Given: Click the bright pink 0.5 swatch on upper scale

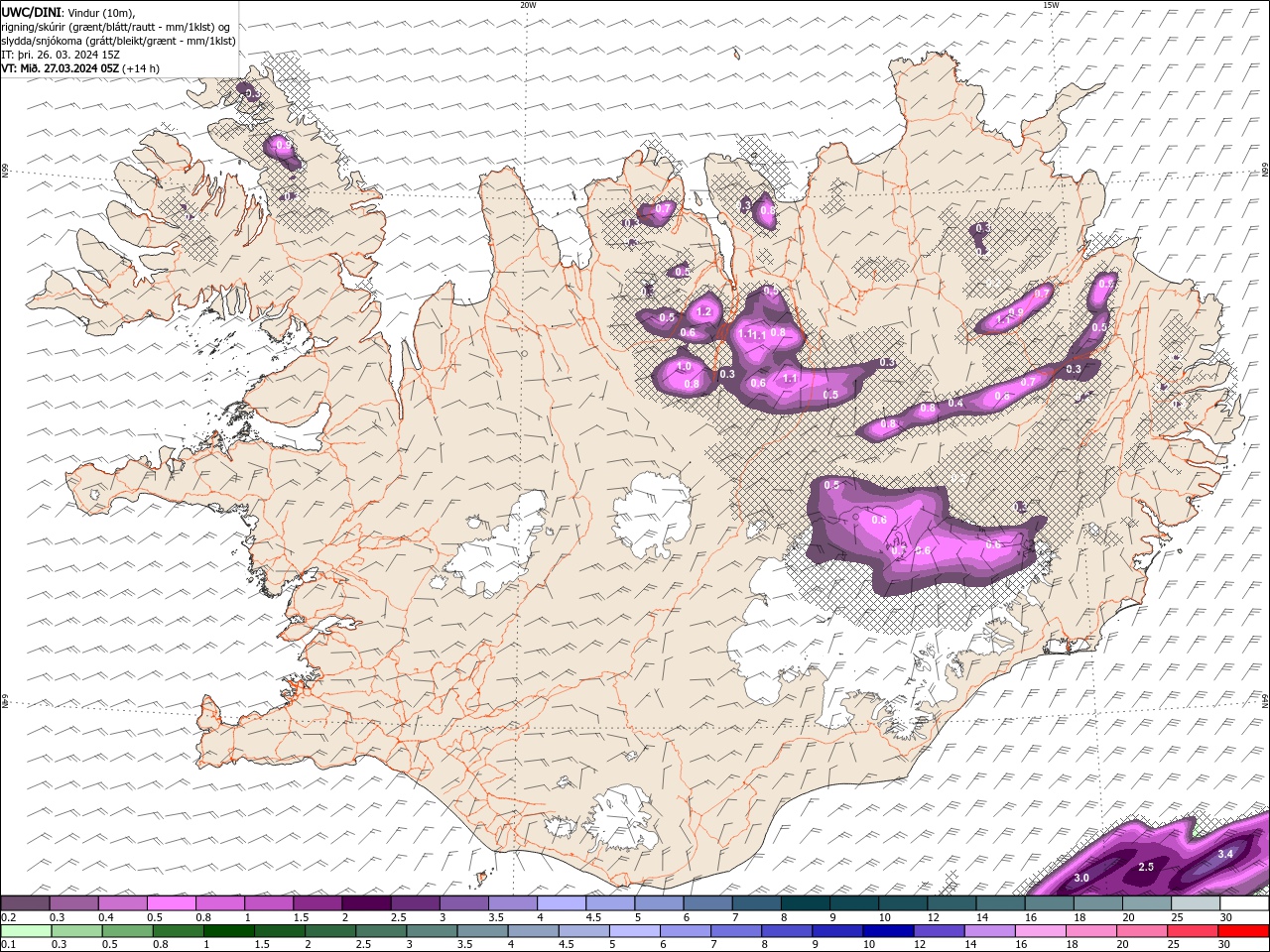Looking at the screenshot, I should [171, 903].
